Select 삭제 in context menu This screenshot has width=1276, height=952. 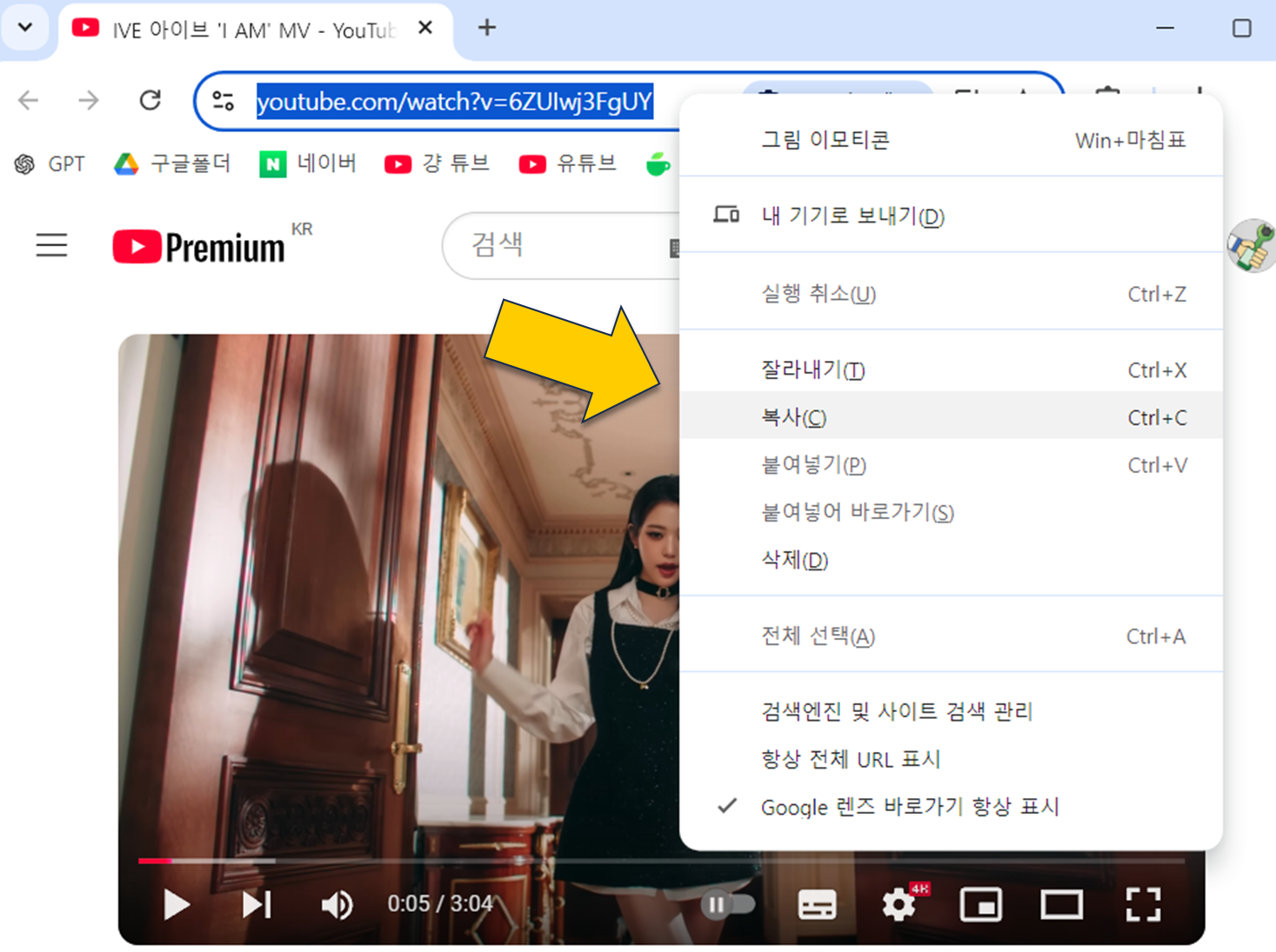(x=951, y=560)
